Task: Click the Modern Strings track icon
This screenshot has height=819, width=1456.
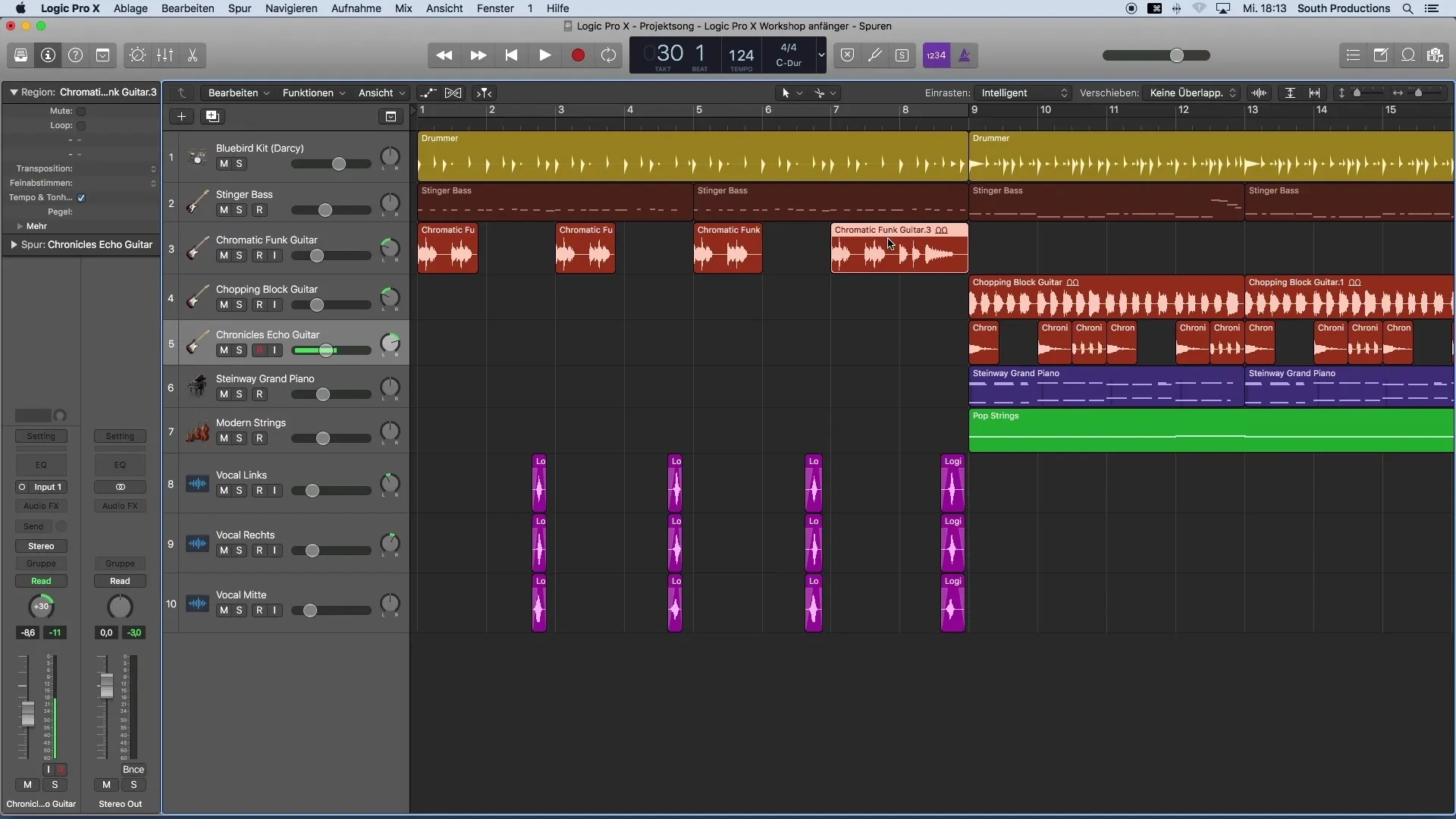Action: click(x=197, y=431)
